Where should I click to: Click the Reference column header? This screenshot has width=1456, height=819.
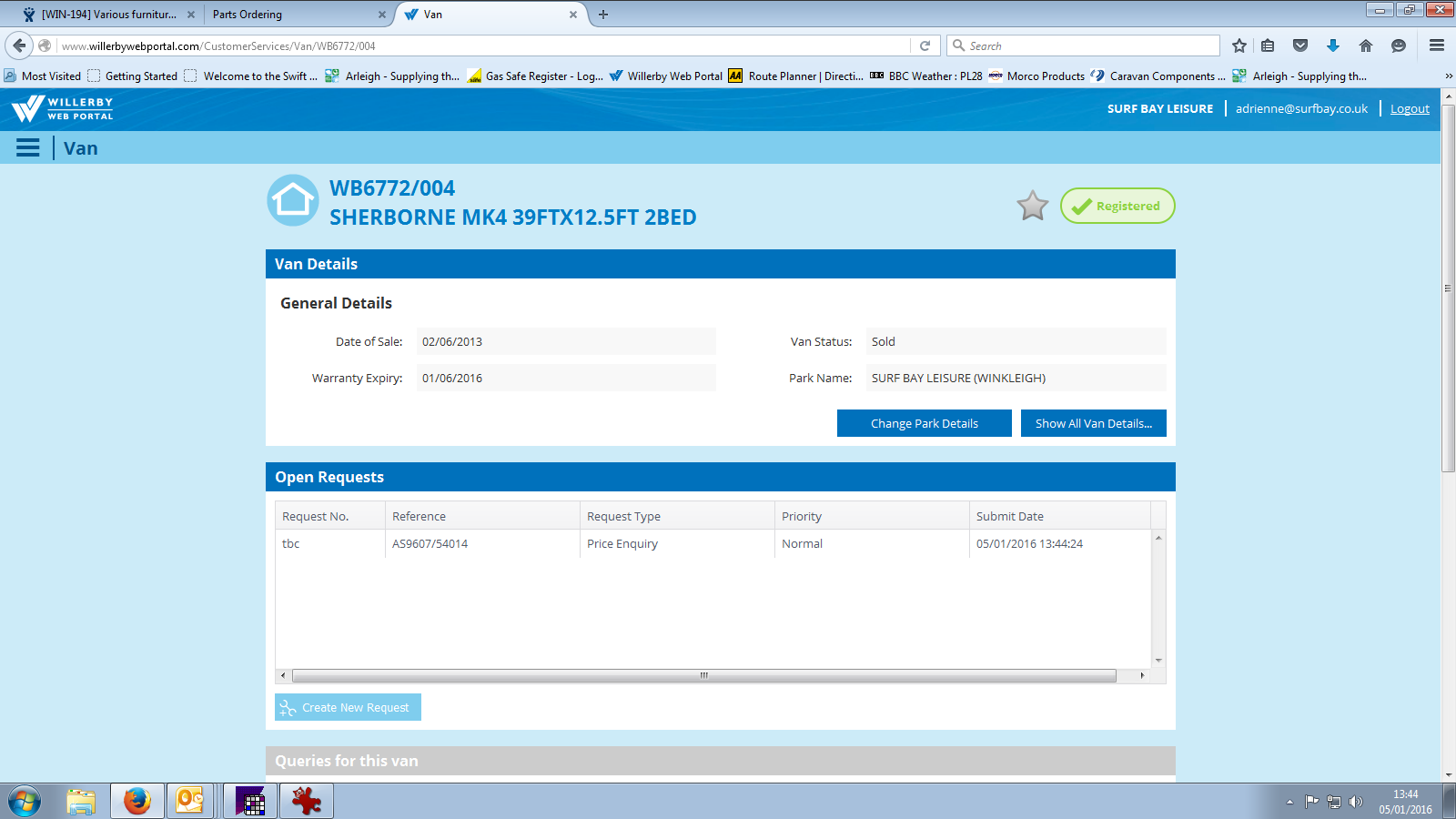coord(483,516)
